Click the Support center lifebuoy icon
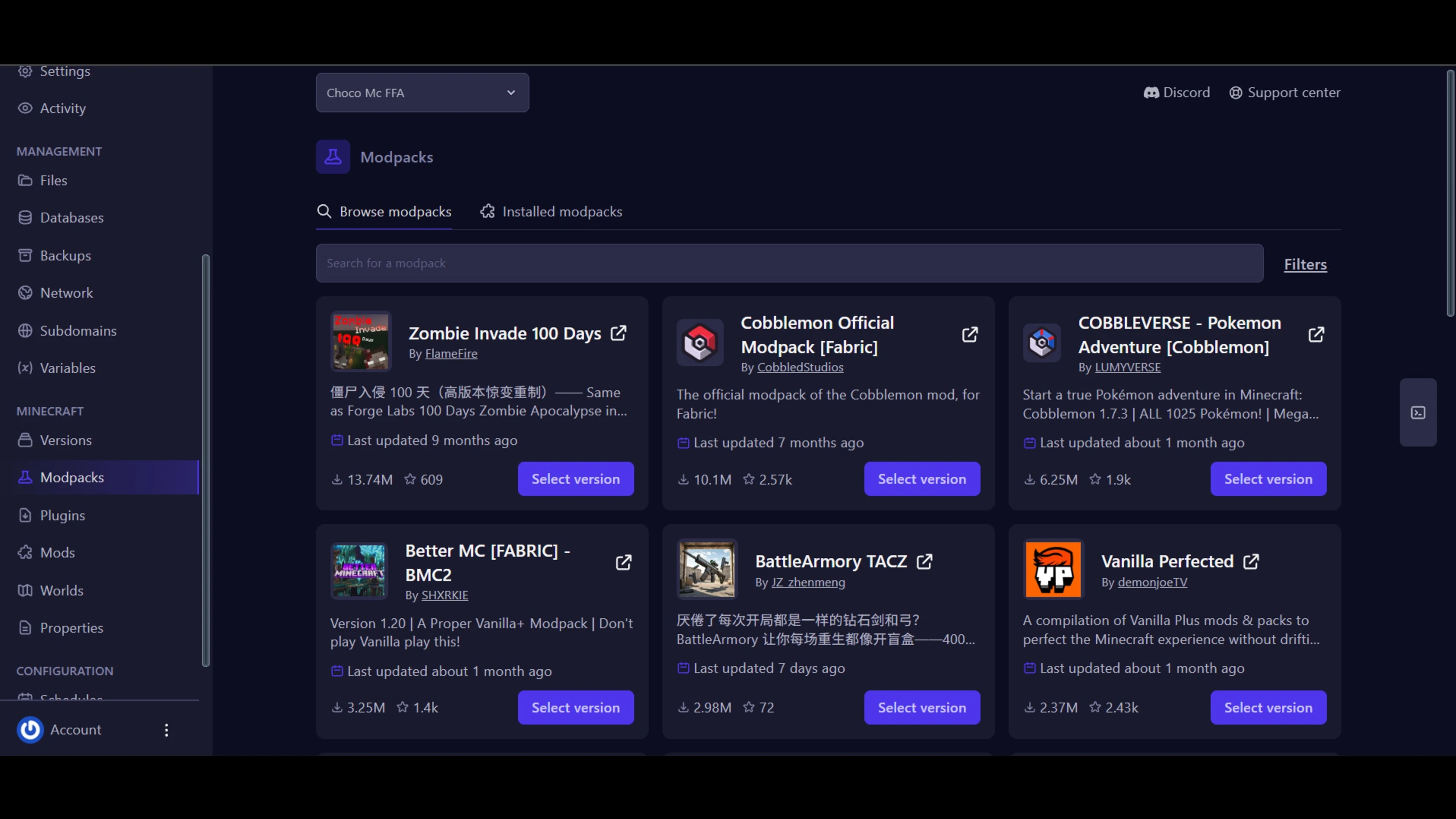Screen dimensions: 1456x819 click(x=1236, y=93)
